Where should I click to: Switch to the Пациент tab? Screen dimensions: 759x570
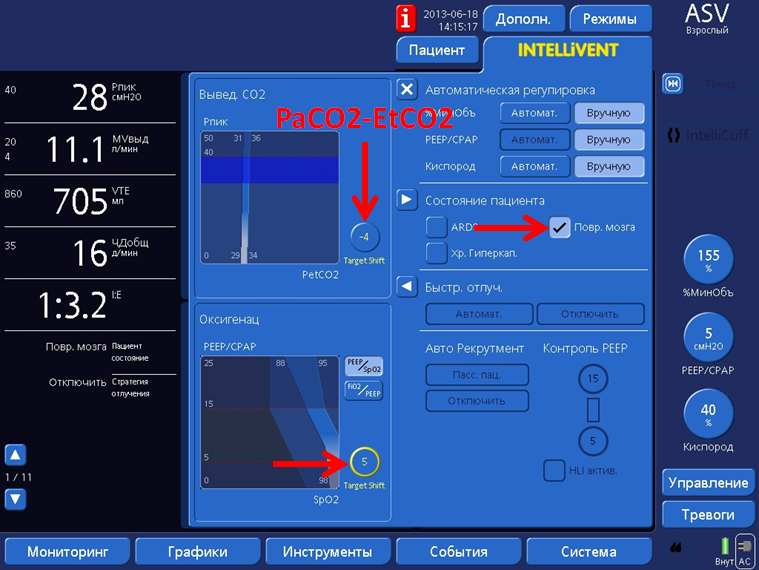tap(437, 50)
